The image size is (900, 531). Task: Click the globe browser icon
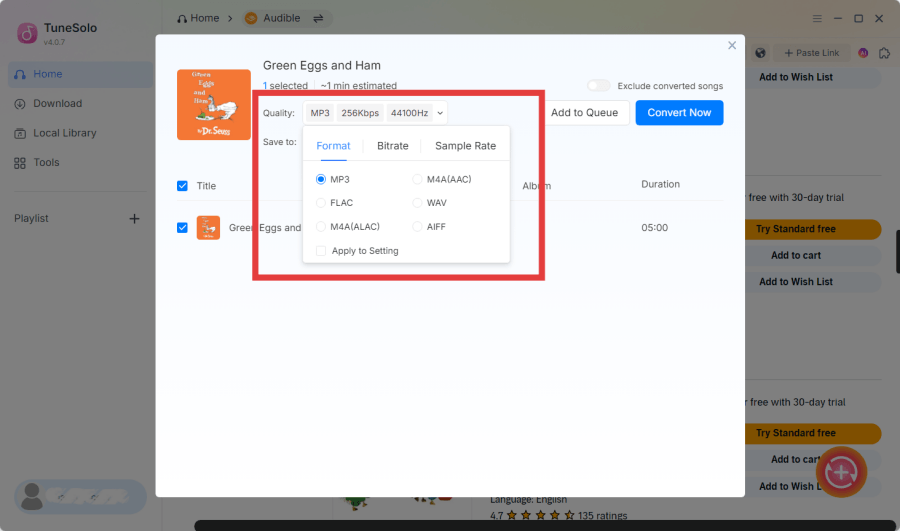(x=760, y=53)
